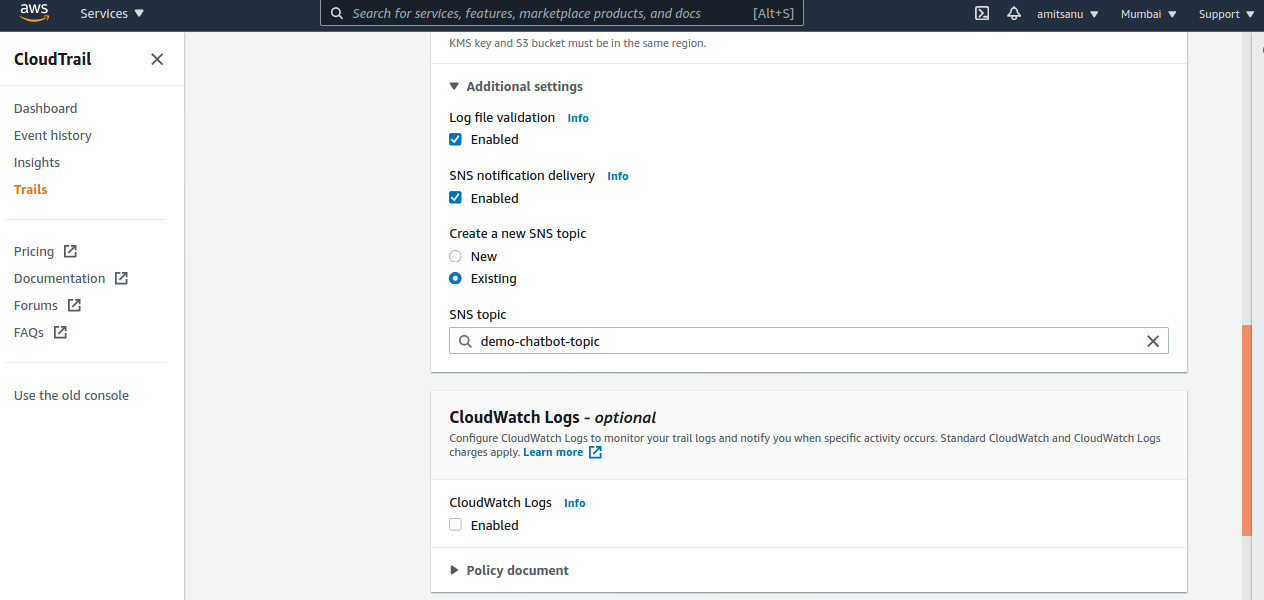Viewport: 1264px width, 600px height.
Task: Open Info link for CloudWatch Logs
Action: click(575, 503)
